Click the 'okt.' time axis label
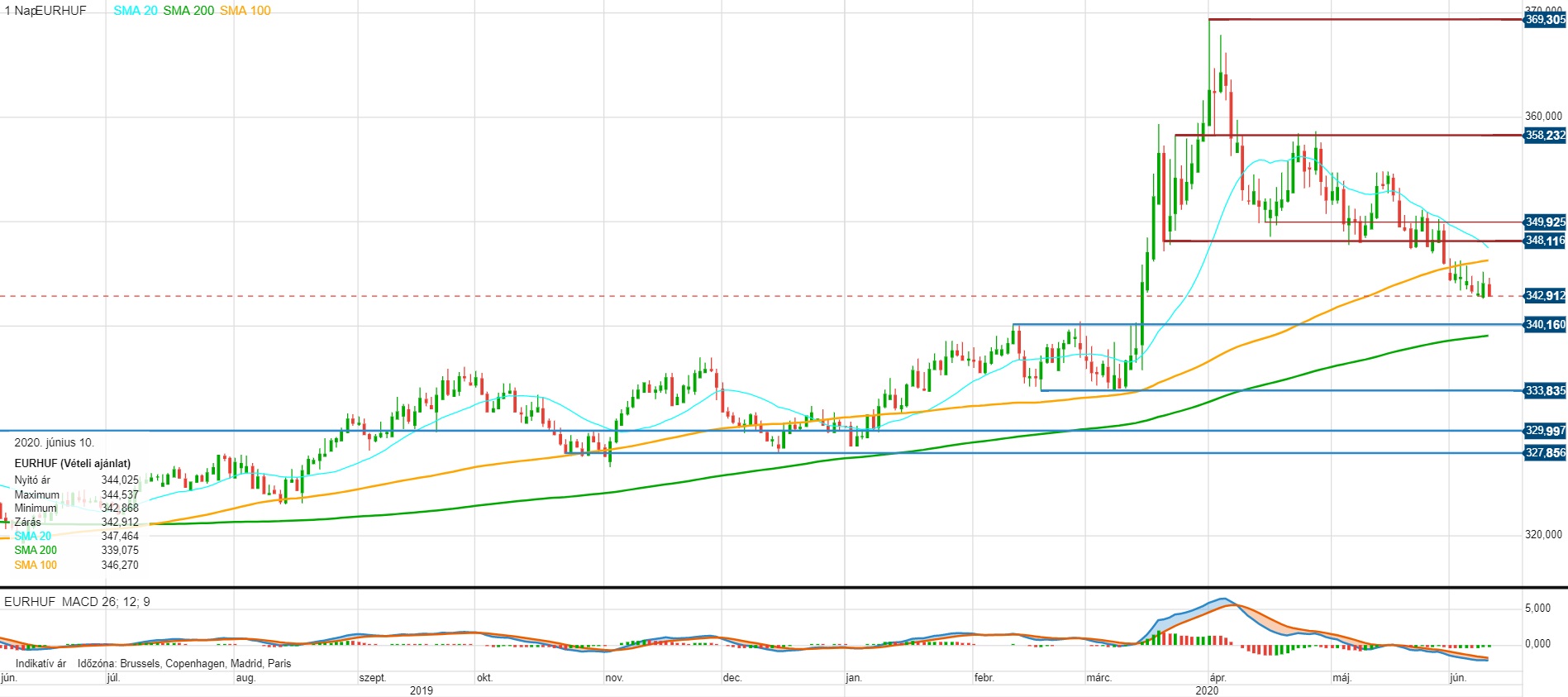1568x697 pixels. [484, 678]
